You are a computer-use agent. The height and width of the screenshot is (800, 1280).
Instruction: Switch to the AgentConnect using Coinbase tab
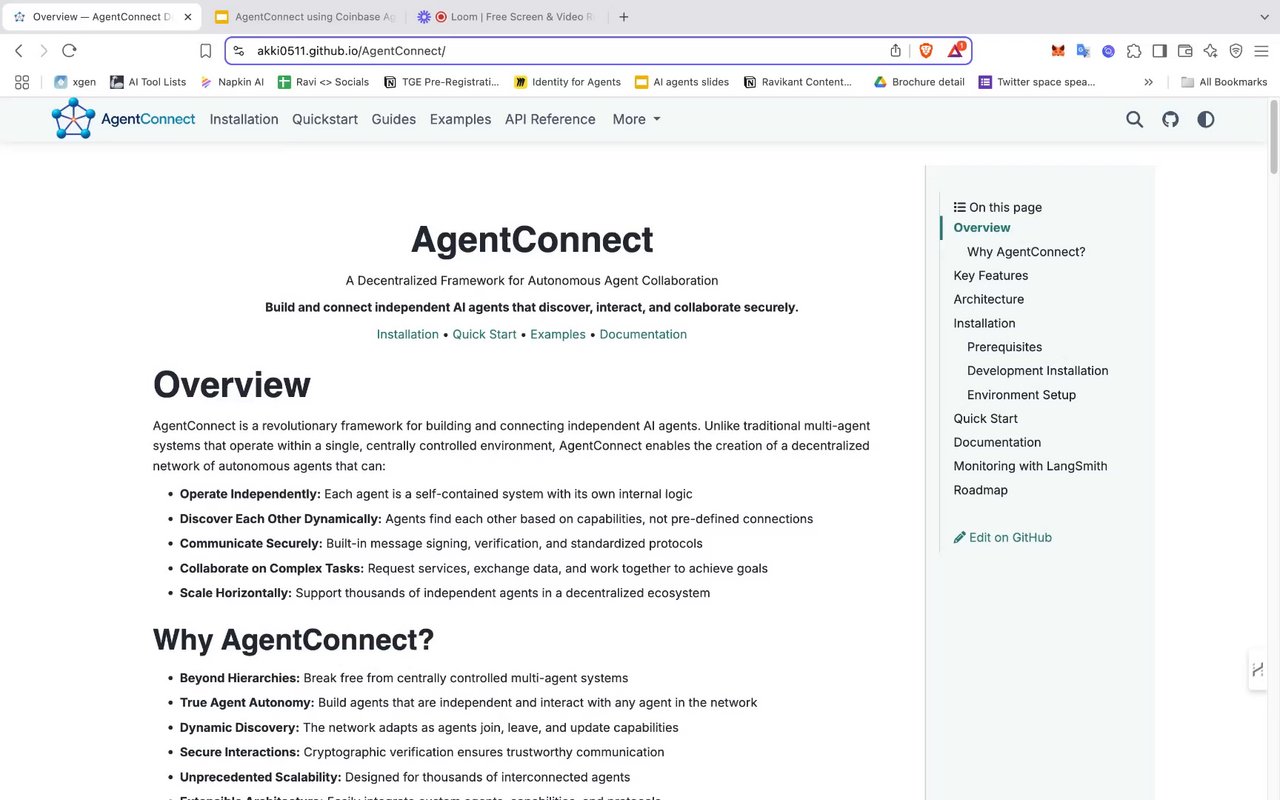point(305,17)
